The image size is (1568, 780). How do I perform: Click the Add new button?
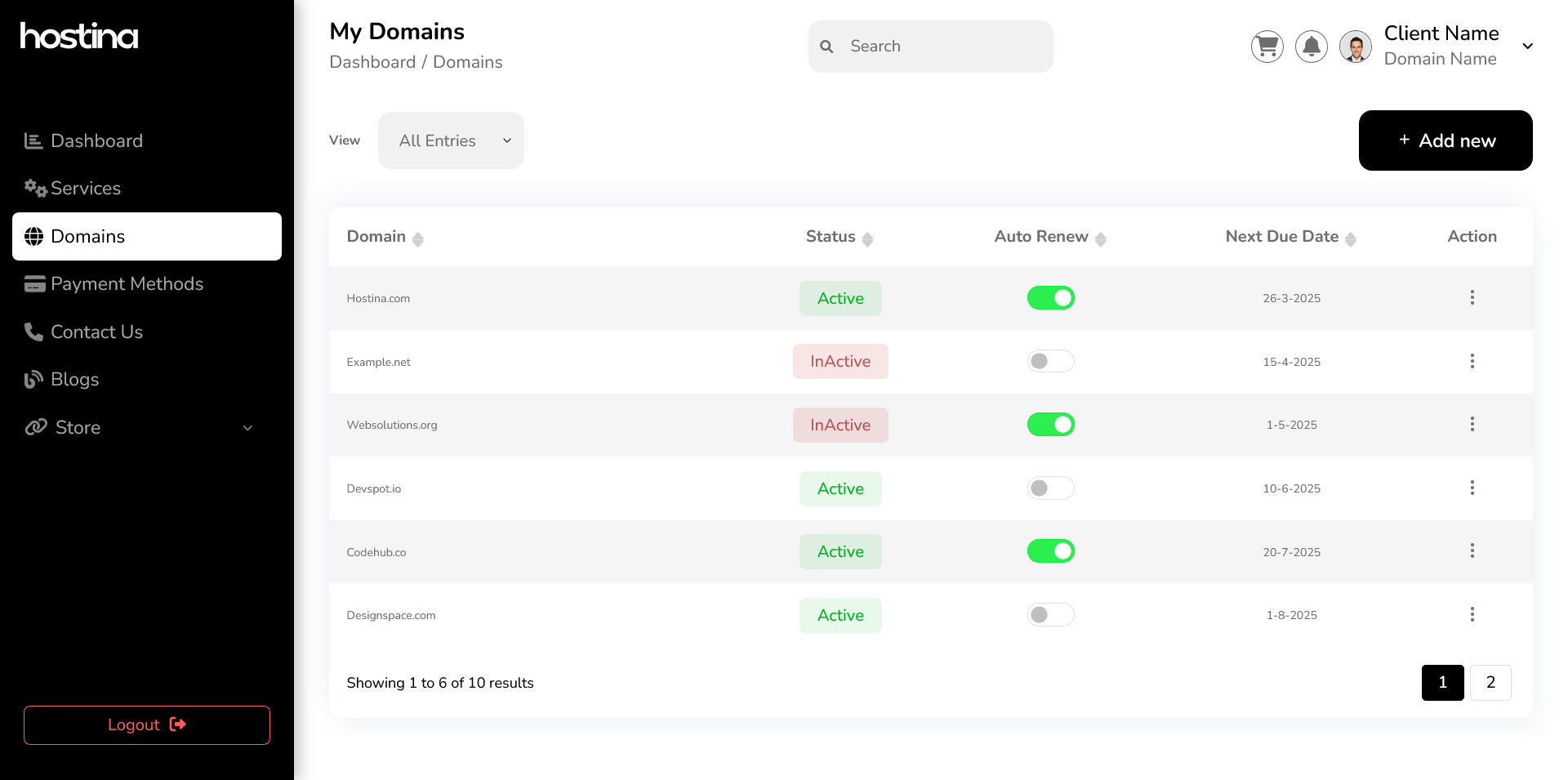coord(1445,140)
